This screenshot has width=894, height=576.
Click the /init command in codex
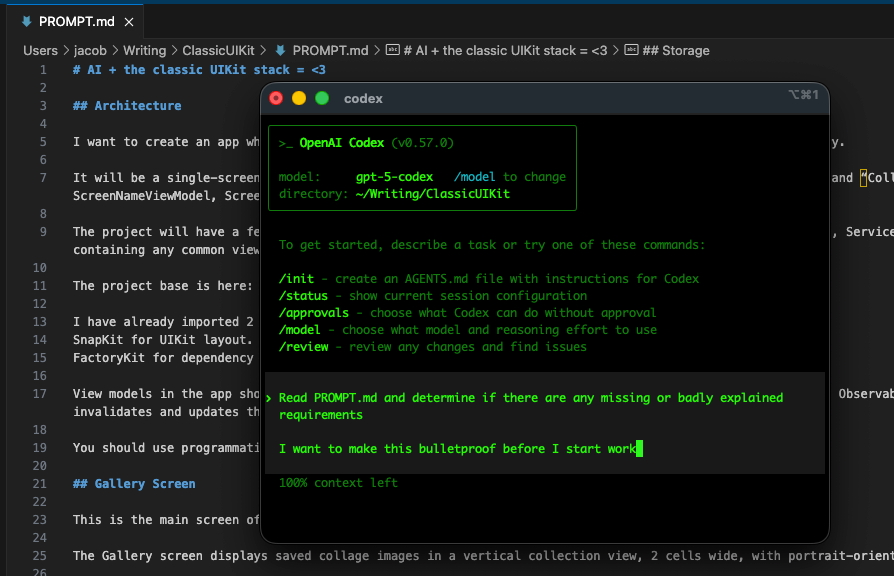[296, 279]
